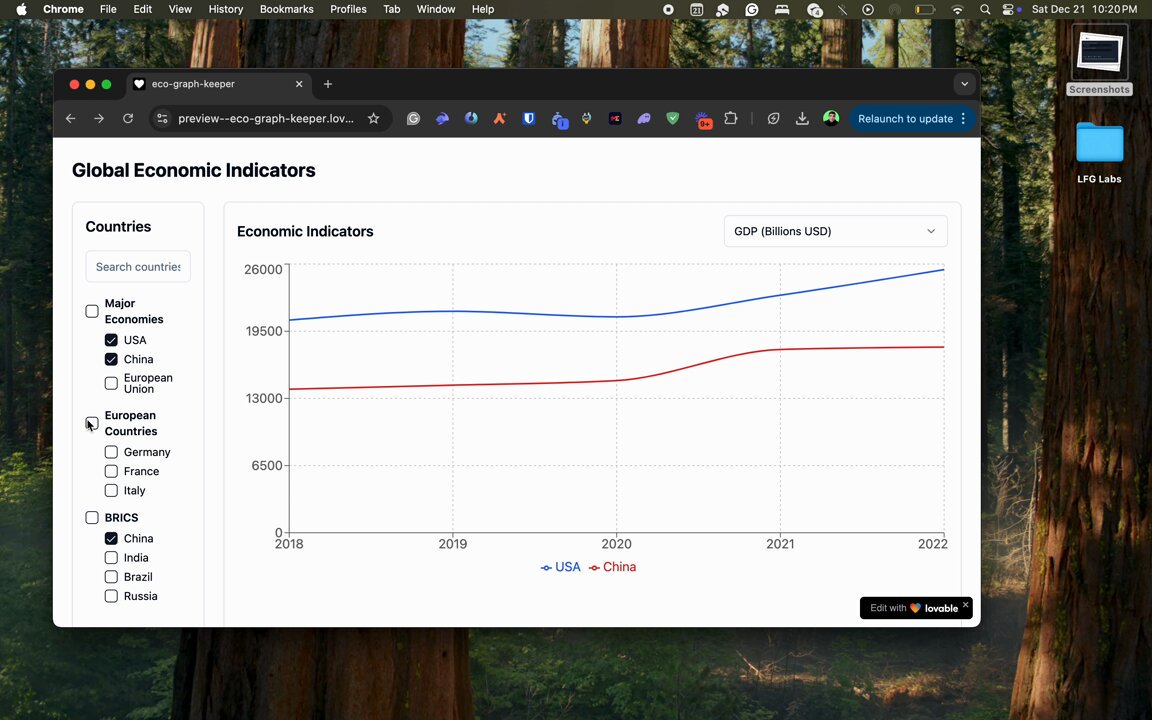Go back with the browser back arrow
This screenshot has width=1152, height=720.
pos(71,118)
